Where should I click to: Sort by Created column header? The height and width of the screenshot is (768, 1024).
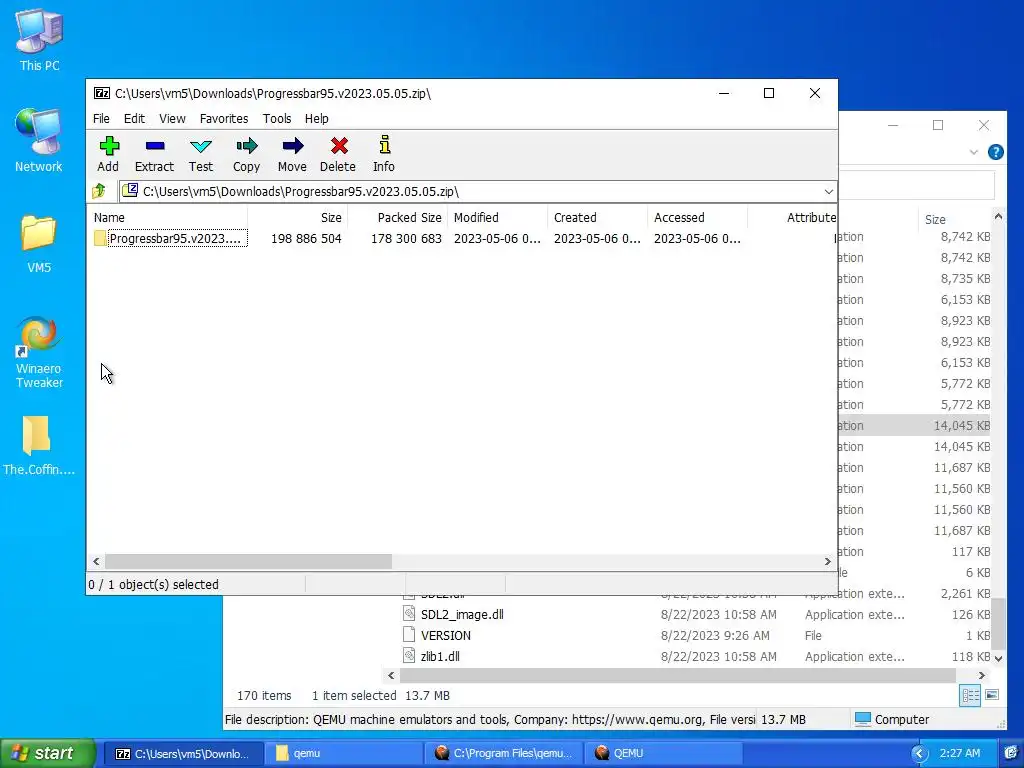point(598,217)
